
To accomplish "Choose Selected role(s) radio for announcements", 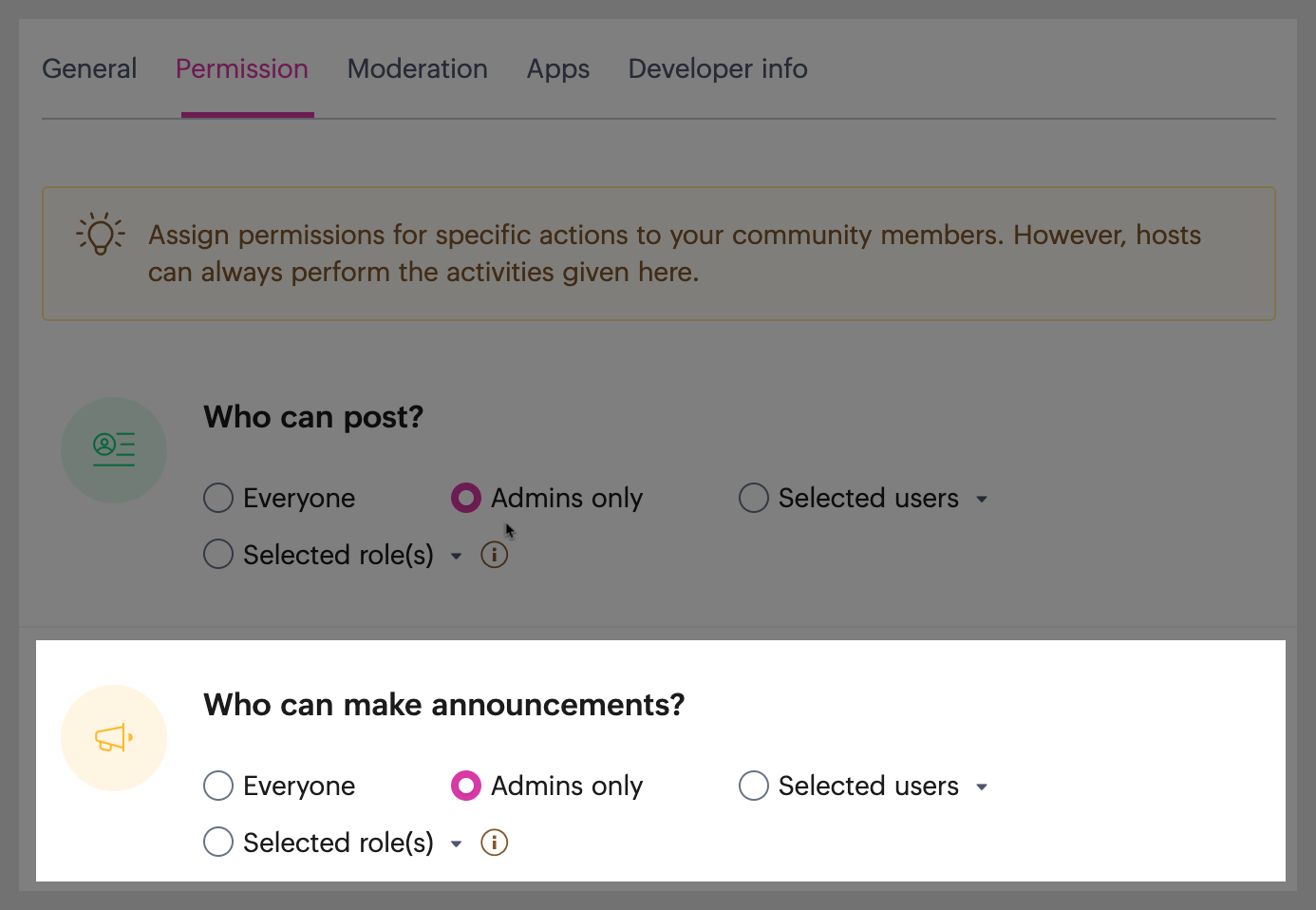I will click(218, 843).
